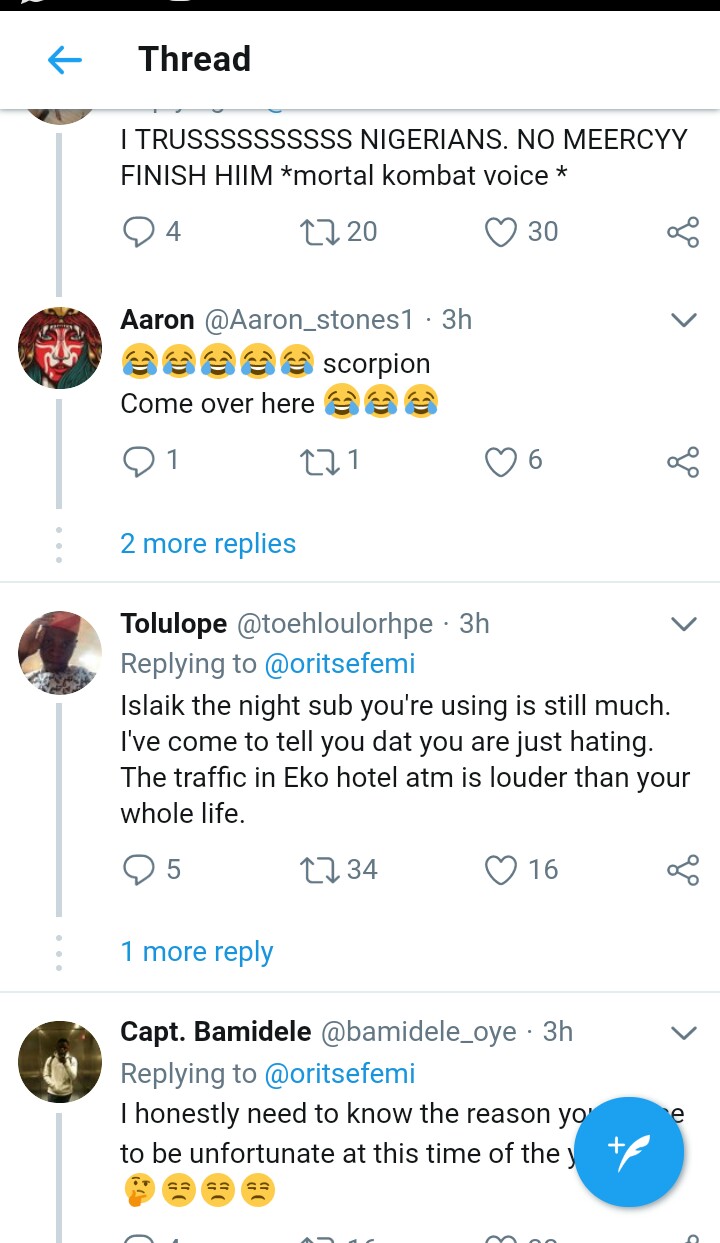Reply to Aaron's scorpion tweet
Image resolution: width=720 pixels, height=1243 pixels.
[137, 460]
